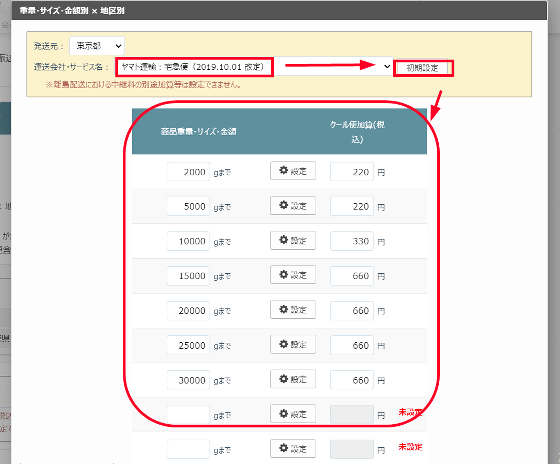Focus the 10000 weight input field
Screen dimensions: 560x464
click(188, 241)
